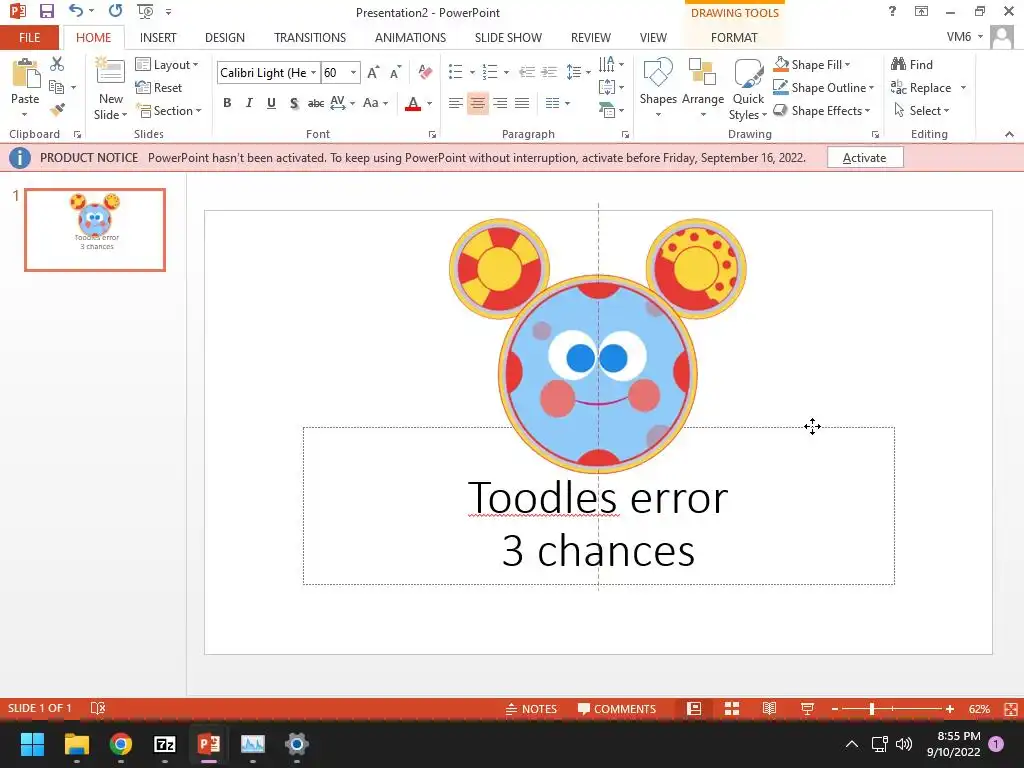Align text right

click(500, 103)
